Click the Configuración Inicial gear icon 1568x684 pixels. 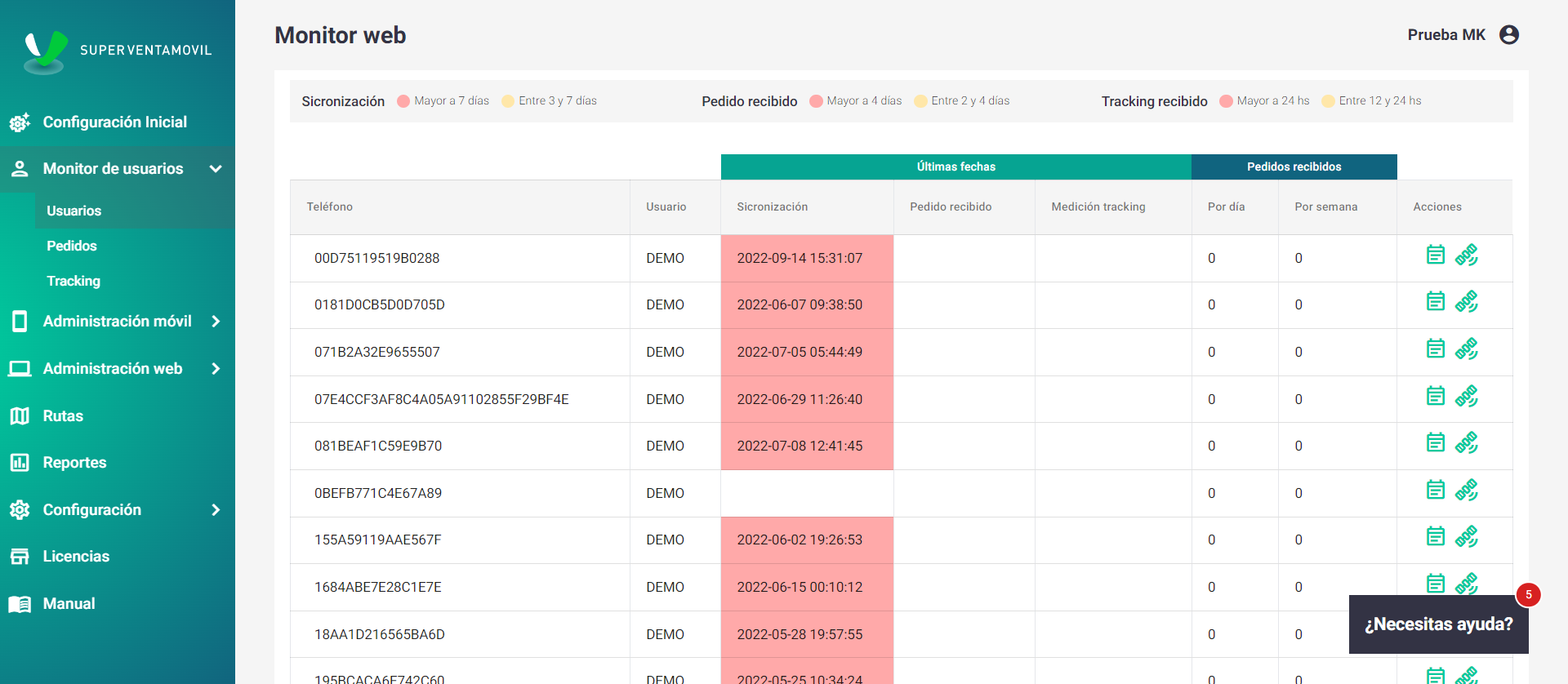(x=20, y=122)
